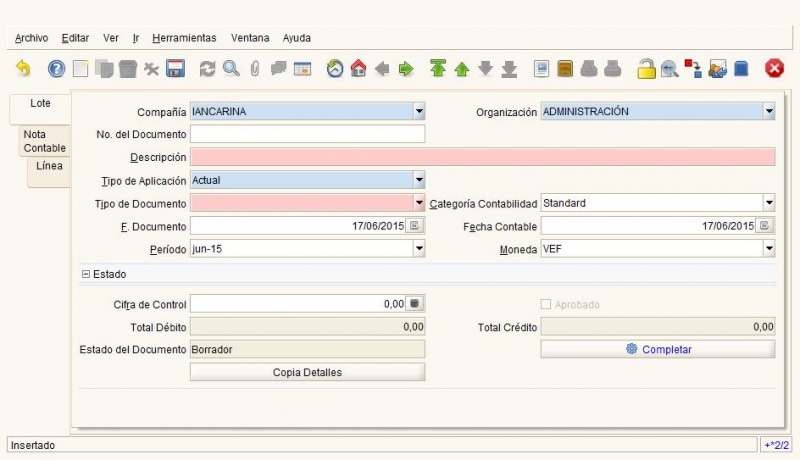800x460 pixels.
Task: Click the red Exit window icon
Action: pos(774,69)
